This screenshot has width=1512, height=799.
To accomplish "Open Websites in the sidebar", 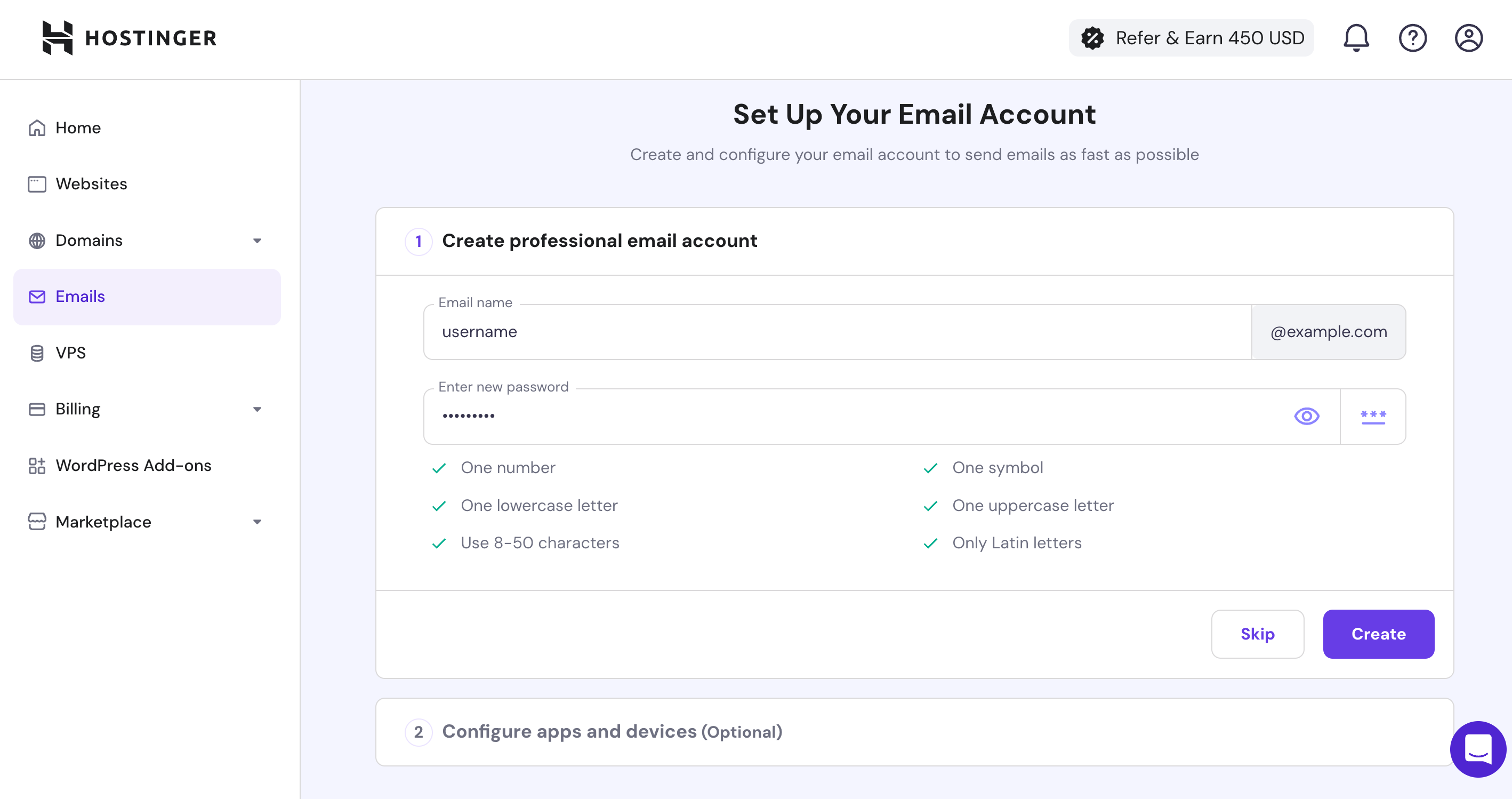I will pyautogui.click(x=91, y=185).
